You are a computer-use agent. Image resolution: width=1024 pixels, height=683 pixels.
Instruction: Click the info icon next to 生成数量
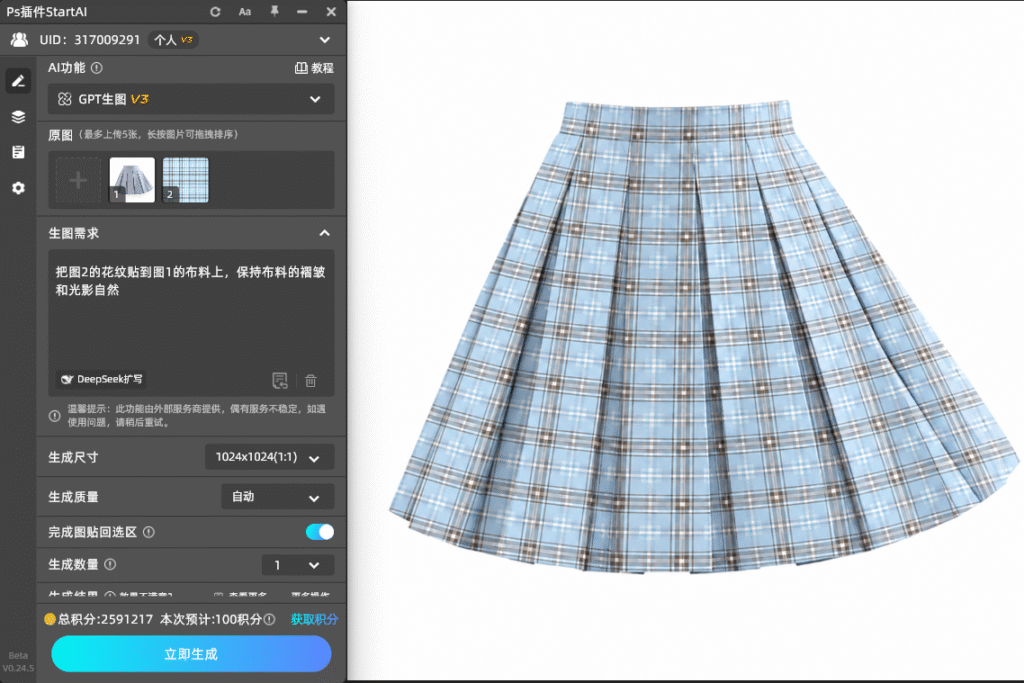pyautogui.click(x=110, y=564)
